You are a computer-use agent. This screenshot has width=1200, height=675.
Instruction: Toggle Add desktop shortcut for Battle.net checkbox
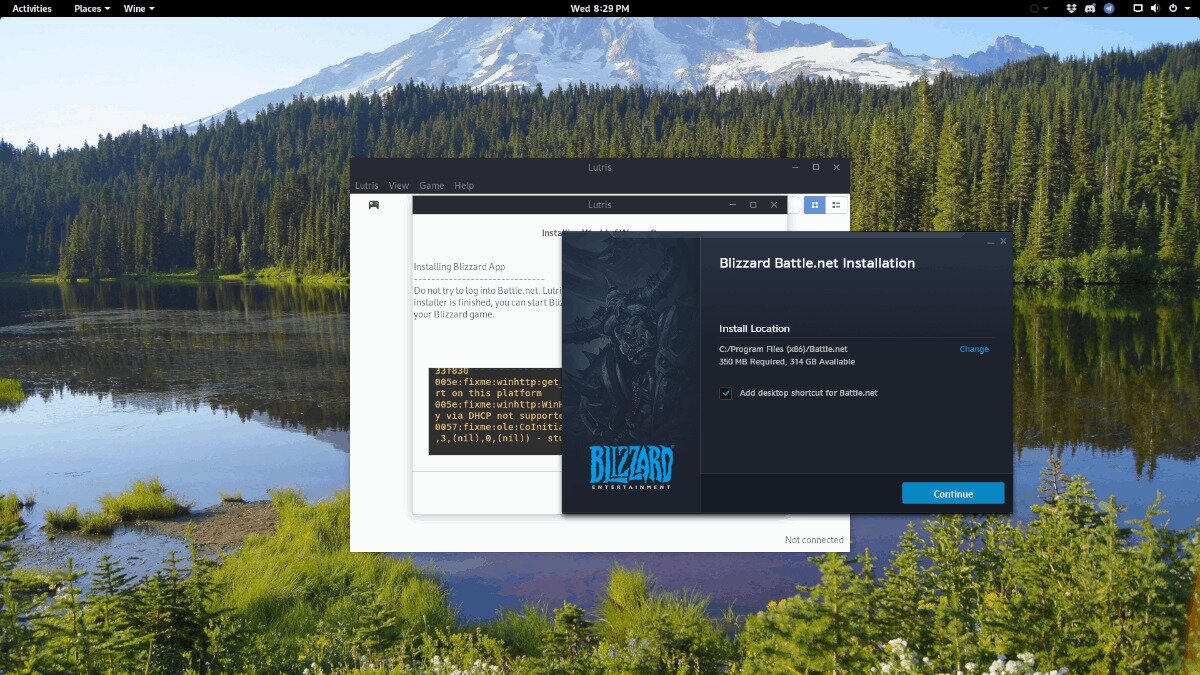coord(725,393)
